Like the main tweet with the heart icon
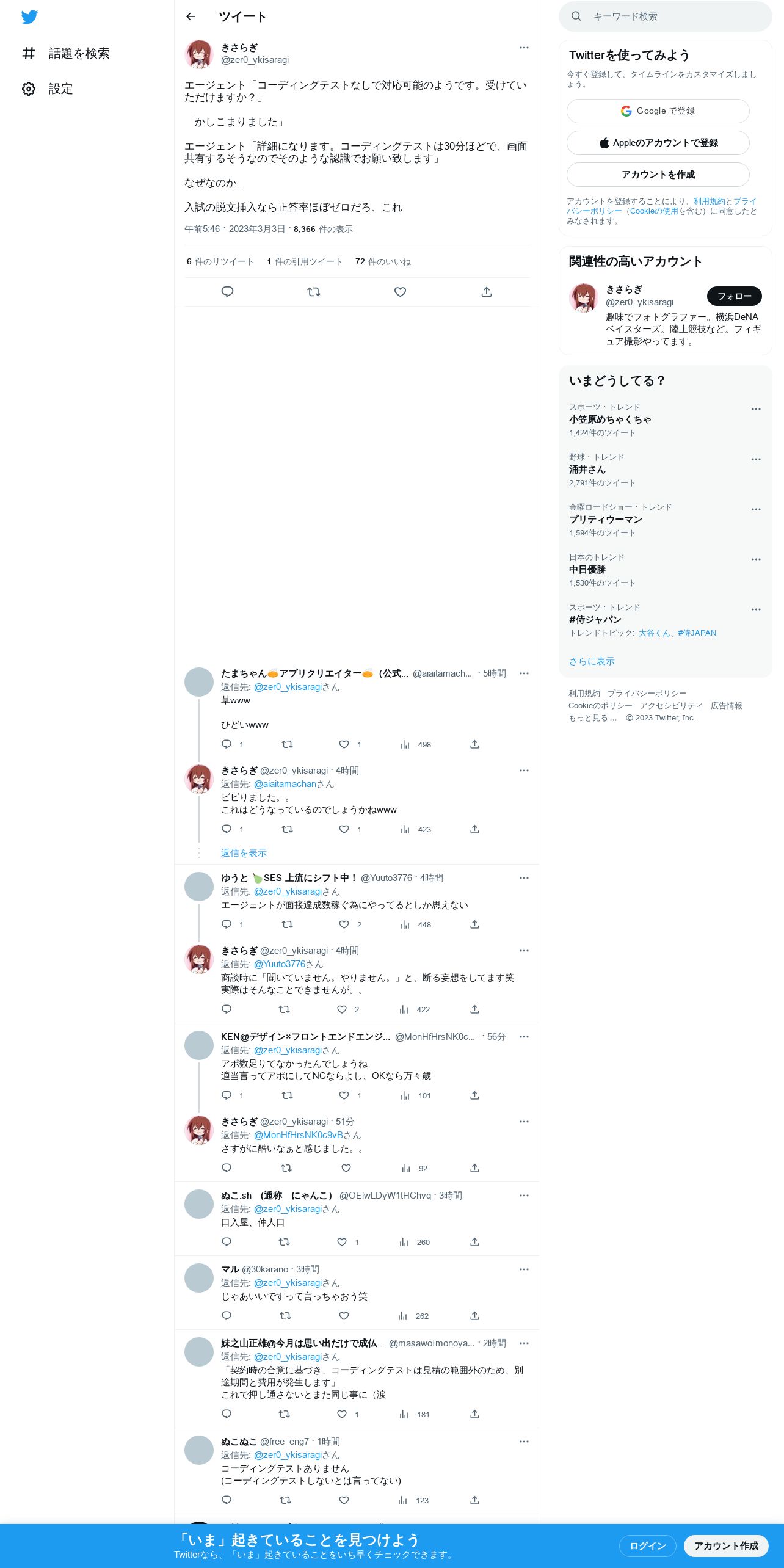This screenshot has width=784, height=1568. pos(400,292)
